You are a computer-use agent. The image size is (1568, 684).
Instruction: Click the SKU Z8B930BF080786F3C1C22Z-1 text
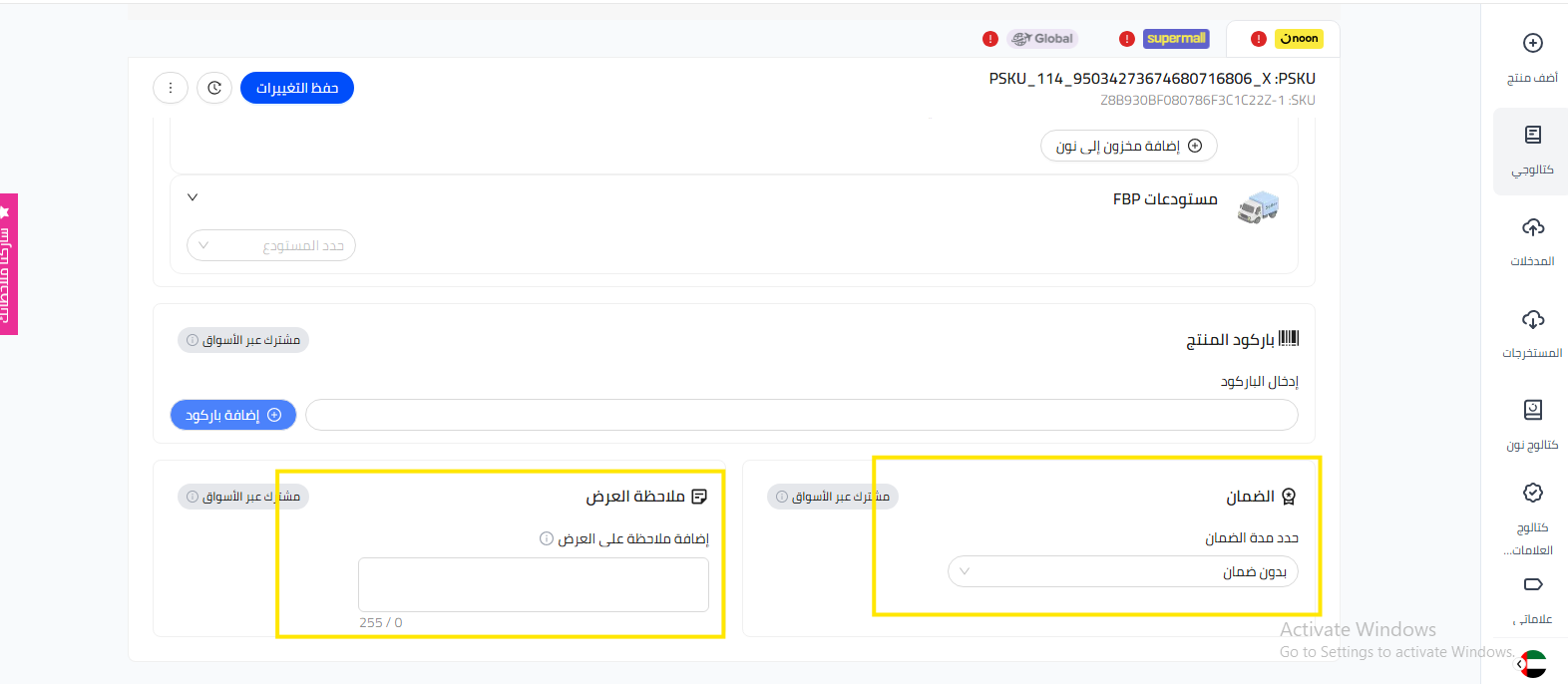point(1208,100)
